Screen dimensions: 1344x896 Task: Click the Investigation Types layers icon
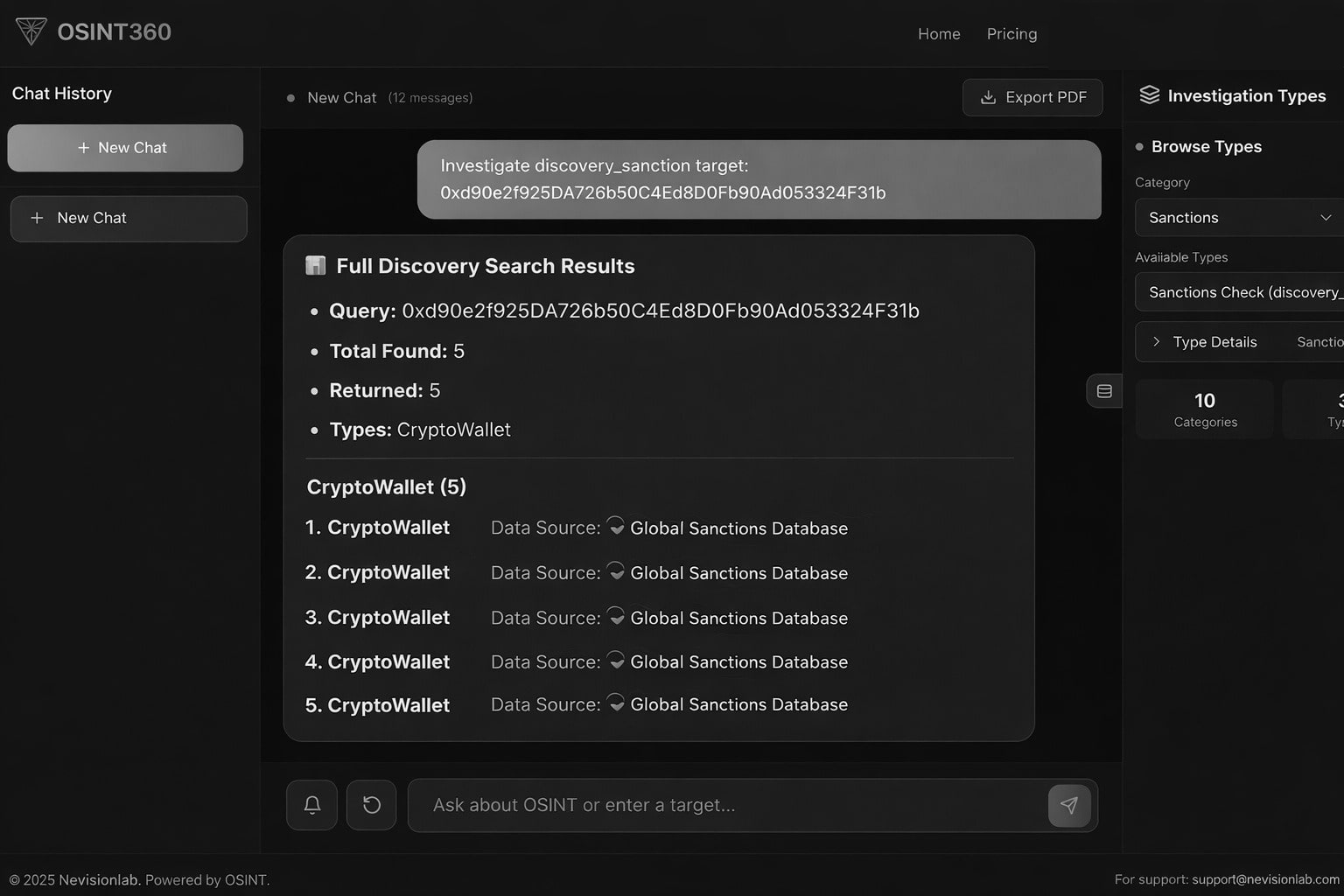pyautogui.click(x=1149, y=95)
